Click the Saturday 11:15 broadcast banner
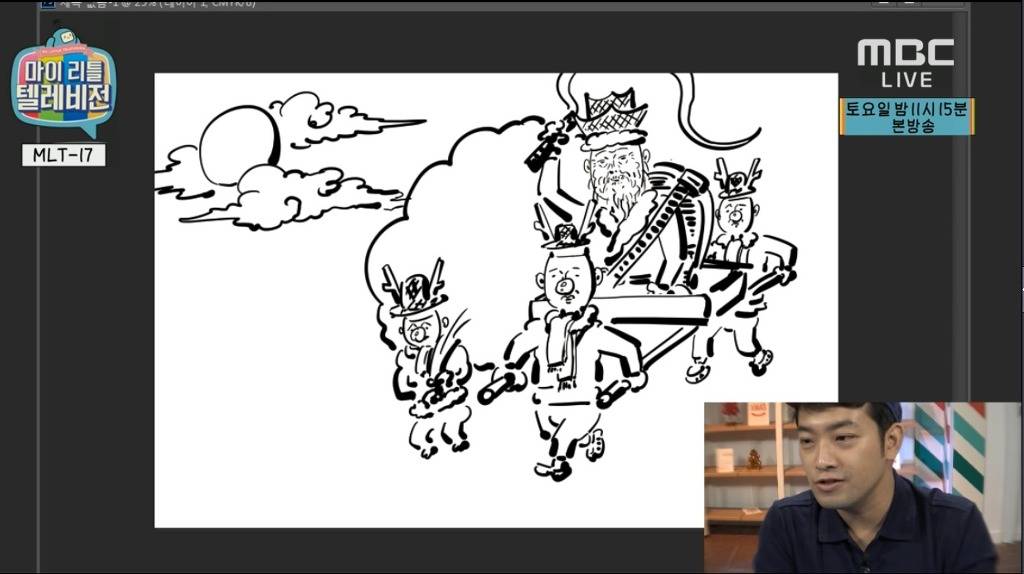Image resolution: width=1024 pixels, height=574 pixels. pyautogui.click(x=906, y=117)
